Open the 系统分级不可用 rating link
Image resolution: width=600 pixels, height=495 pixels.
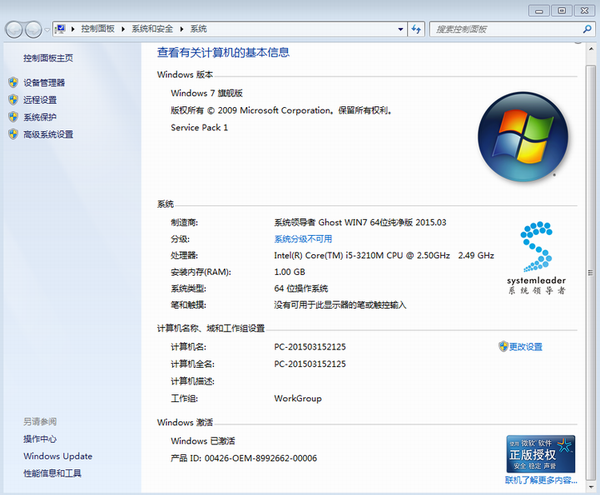point(303,240)
